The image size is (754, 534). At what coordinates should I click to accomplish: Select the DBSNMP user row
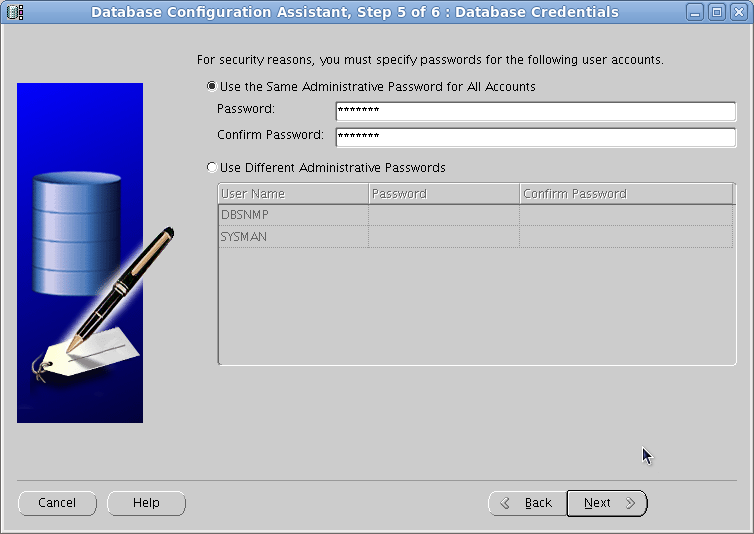476,215
